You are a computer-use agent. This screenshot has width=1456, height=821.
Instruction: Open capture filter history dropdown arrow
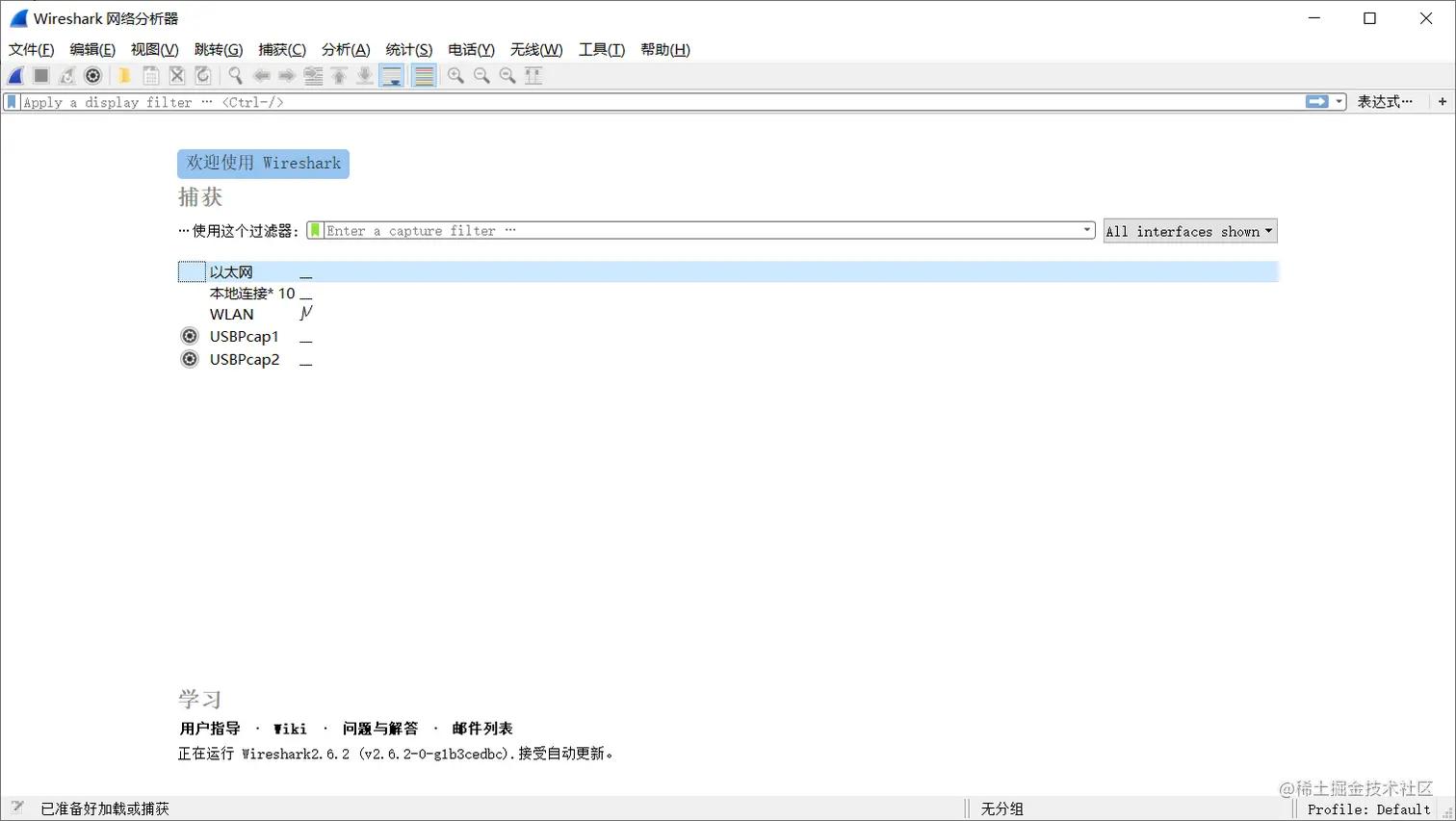[x=1087, y=230]
